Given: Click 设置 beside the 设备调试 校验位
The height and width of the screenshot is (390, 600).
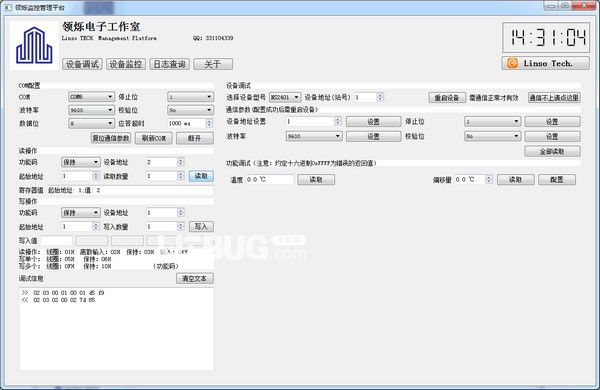Looking at the screenshot, I should (x=552, y=137).
